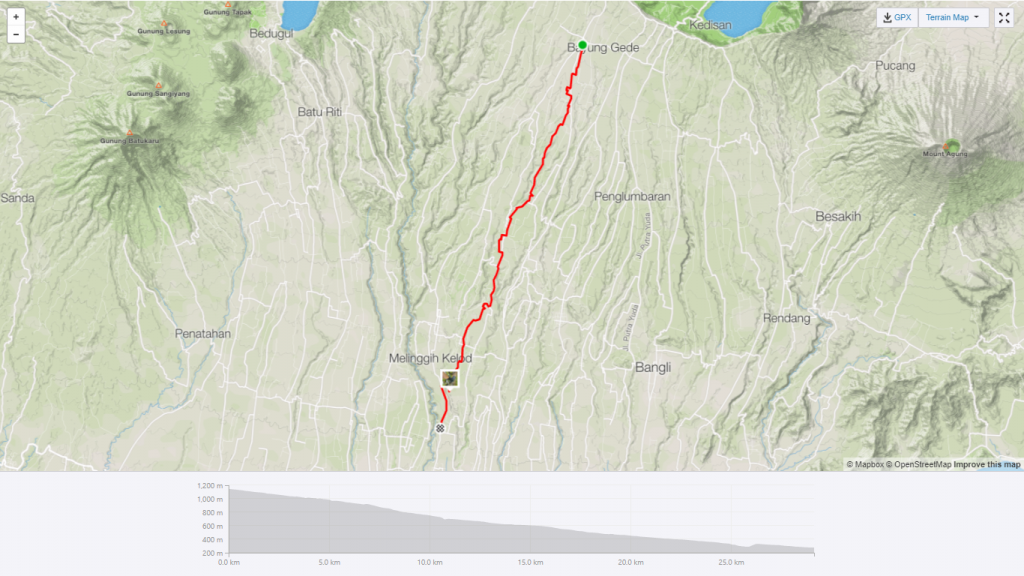Enter fullscreen map view
The image size is (1024, 576).
[x=1004, y=18]
